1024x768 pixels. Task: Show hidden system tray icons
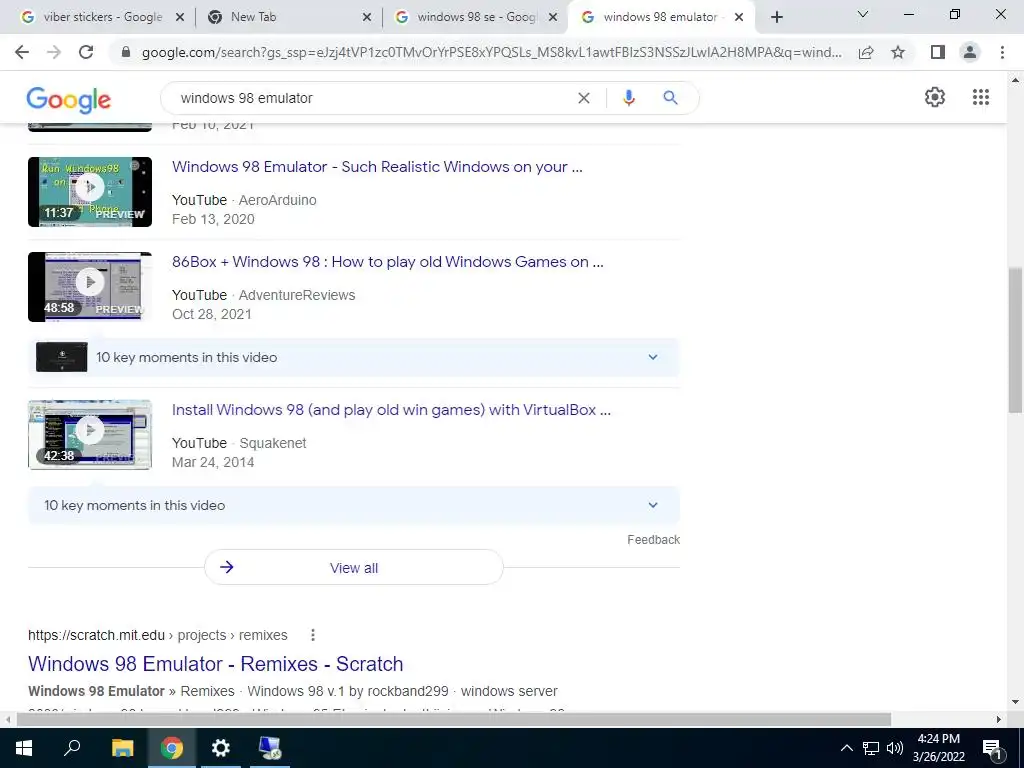(x=846, y=748)
